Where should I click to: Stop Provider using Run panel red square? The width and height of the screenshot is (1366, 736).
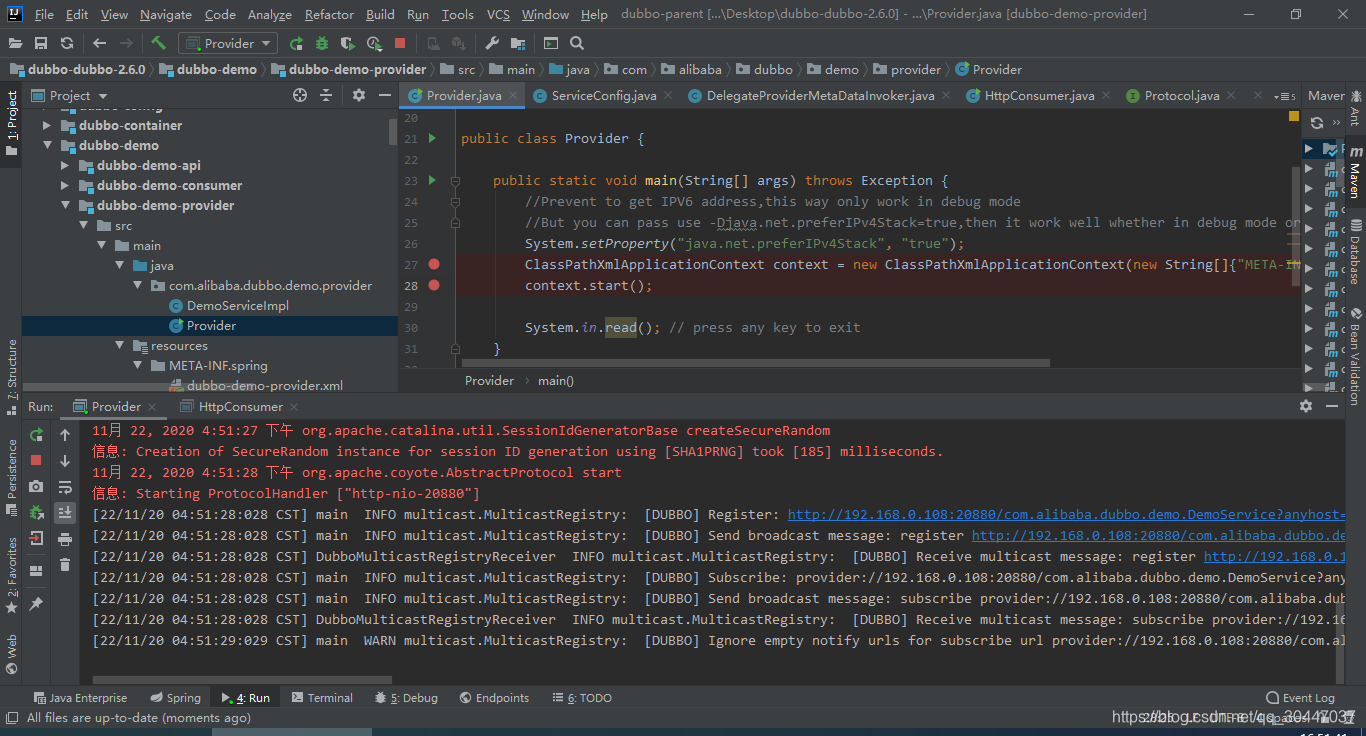point(36,460)
